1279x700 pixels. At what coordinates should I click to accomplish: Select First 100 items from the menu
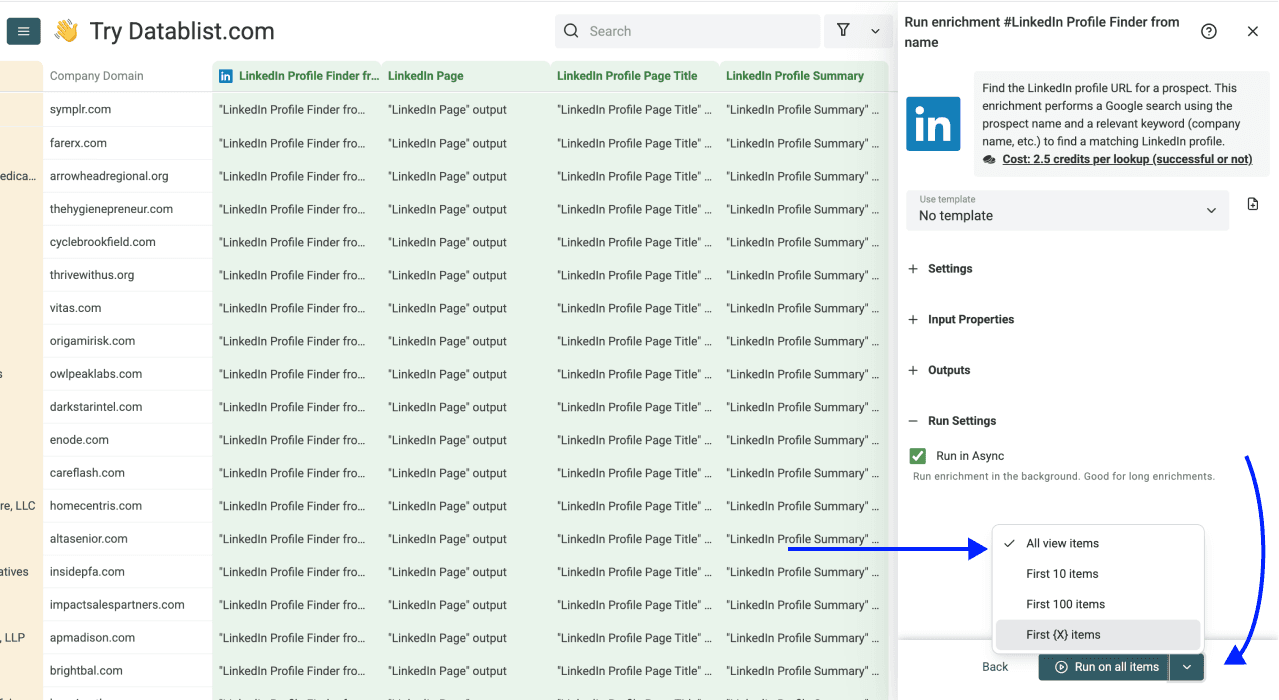[1066, 604]
